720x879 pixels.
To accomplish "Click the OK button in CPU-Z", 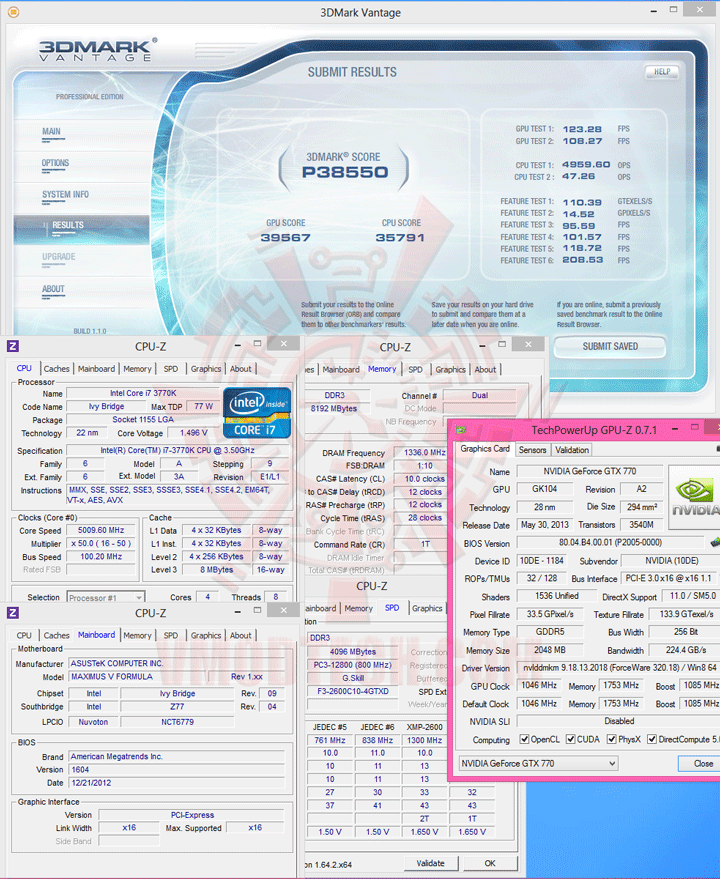I will pos(490,863).
